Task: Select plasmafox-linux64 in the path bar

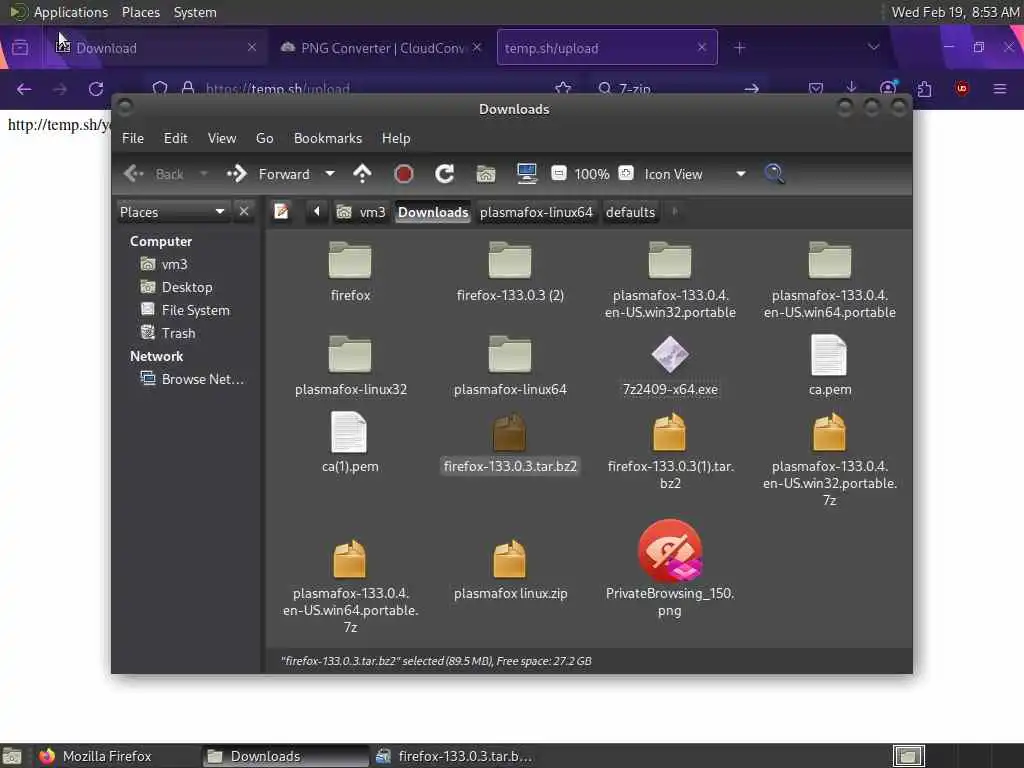Action: click(x=536, y=212)
